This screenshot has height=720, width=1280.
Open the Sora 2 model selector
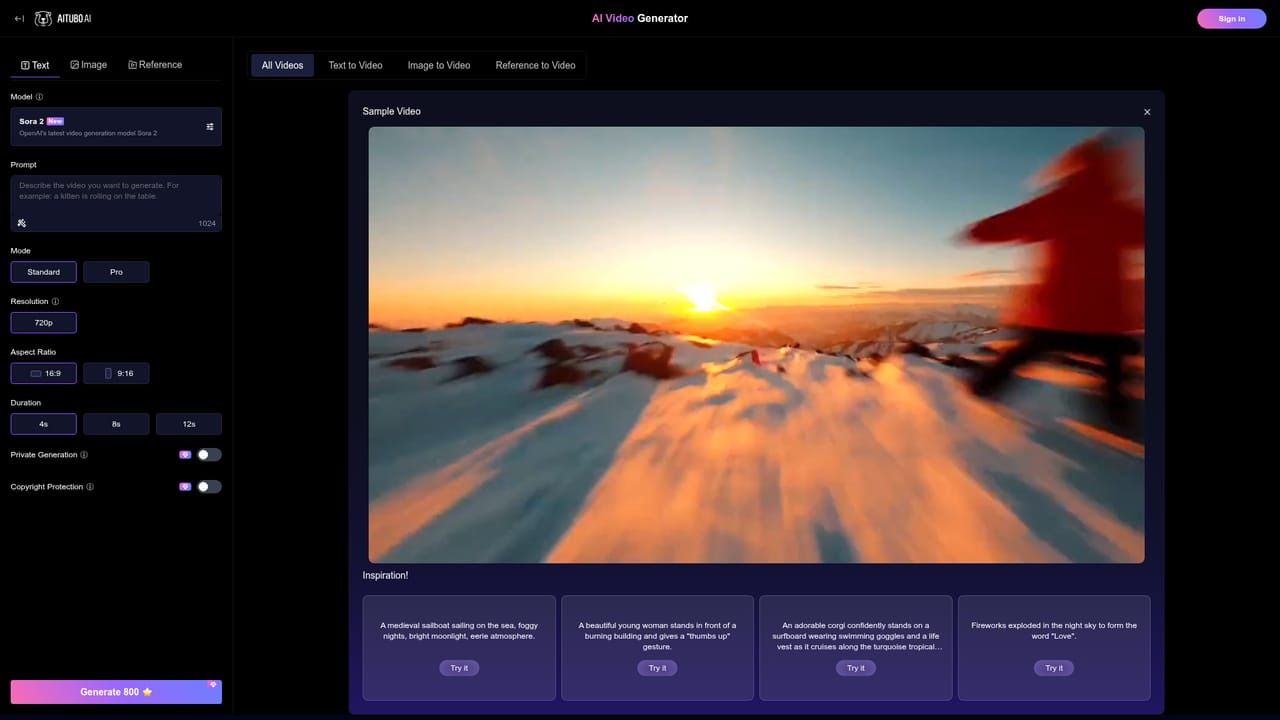click(116, 127)
